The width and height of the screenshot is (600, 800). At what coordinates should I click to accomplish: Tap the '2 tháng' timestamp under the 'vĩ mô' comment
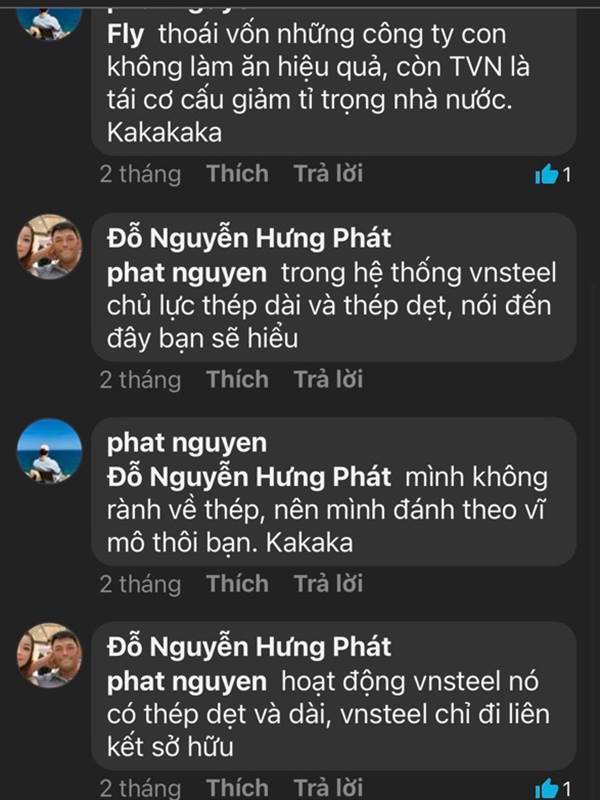click(140, 583)
